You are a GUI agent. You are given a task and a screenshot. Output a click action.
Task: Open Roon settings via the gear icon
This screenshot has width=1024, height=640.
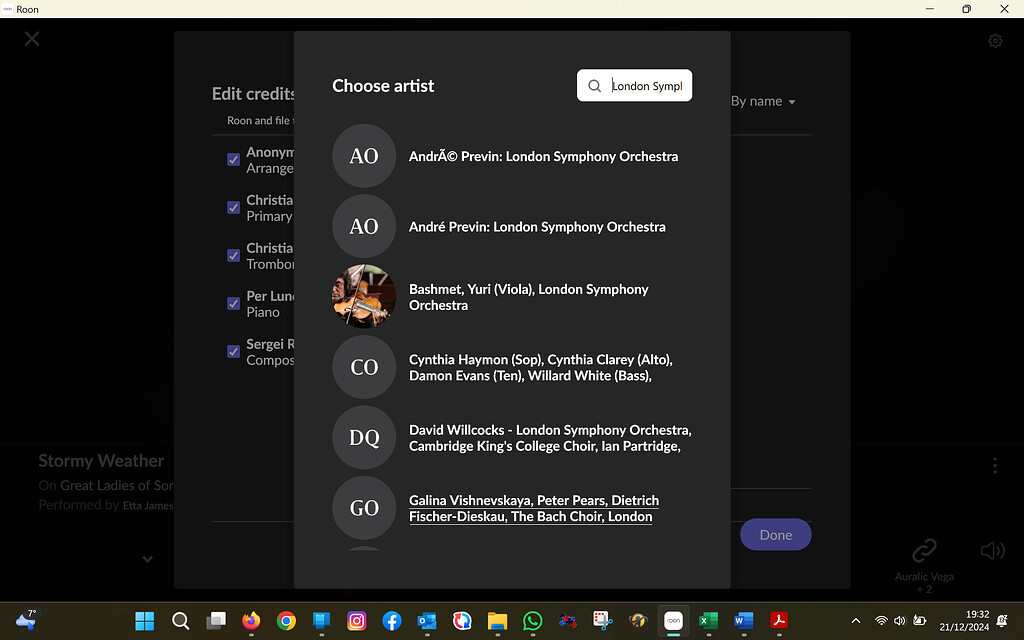click(x=995, y=40)
